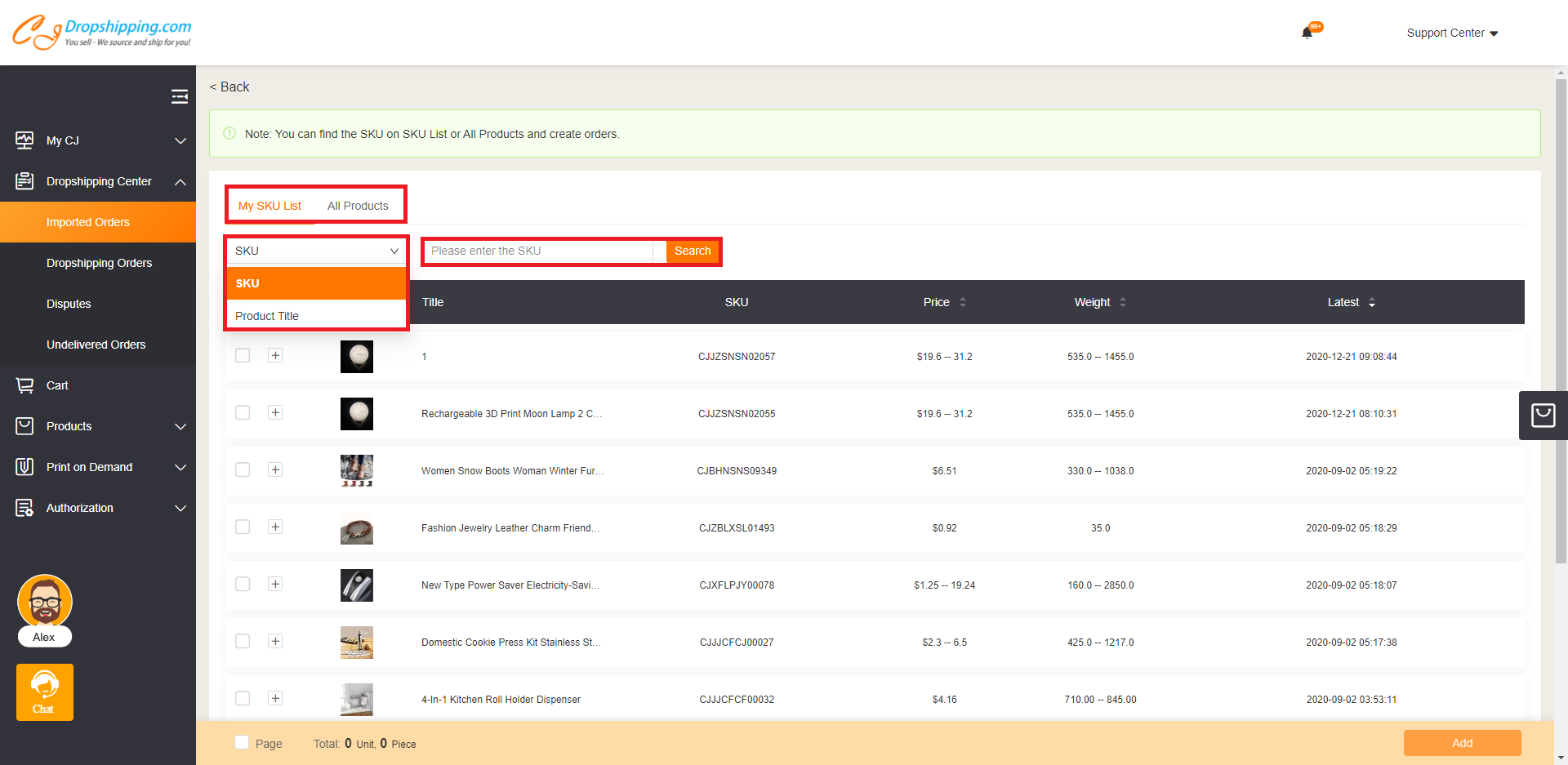Open My CJ from the sidebar icon
The image size is (1568, 765).
(x=24, y=140)
